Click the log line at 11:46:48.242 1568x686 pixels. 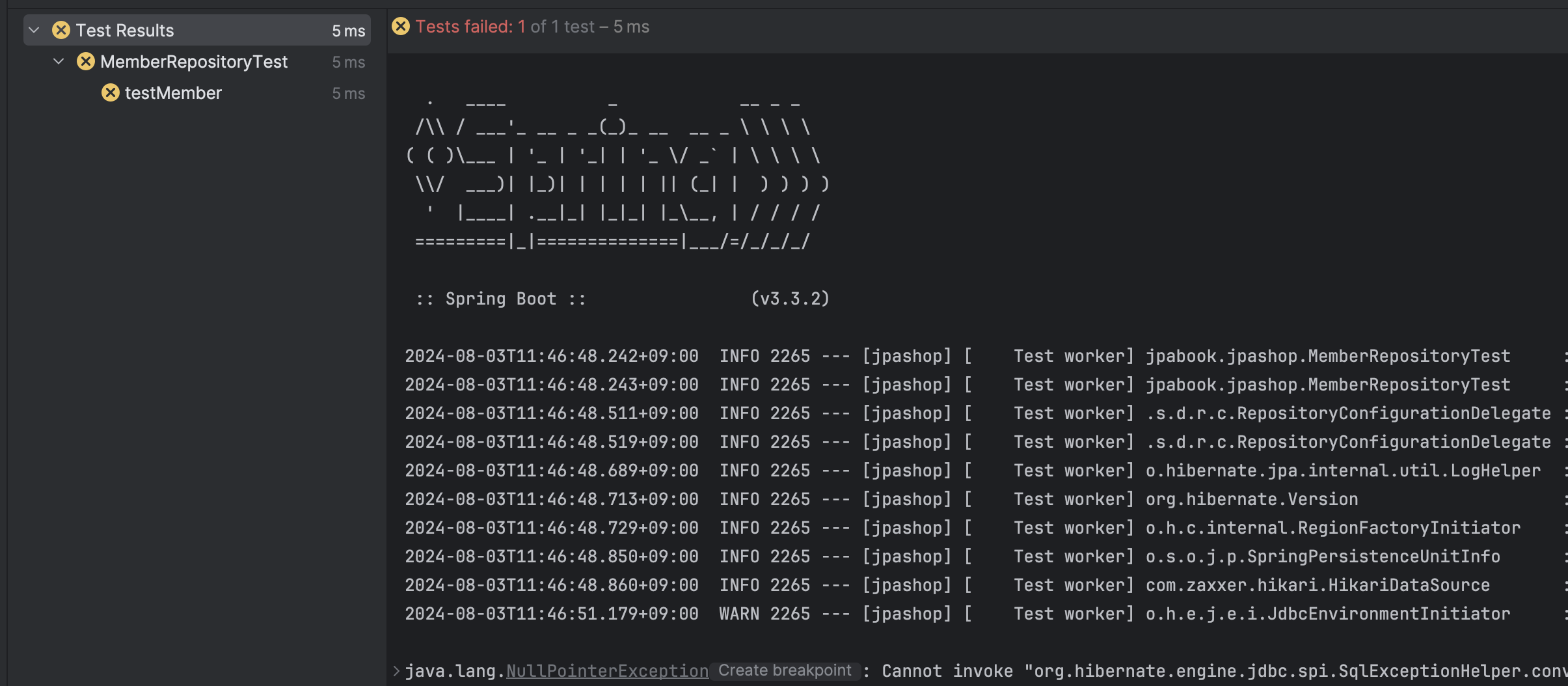click(986, 356)
